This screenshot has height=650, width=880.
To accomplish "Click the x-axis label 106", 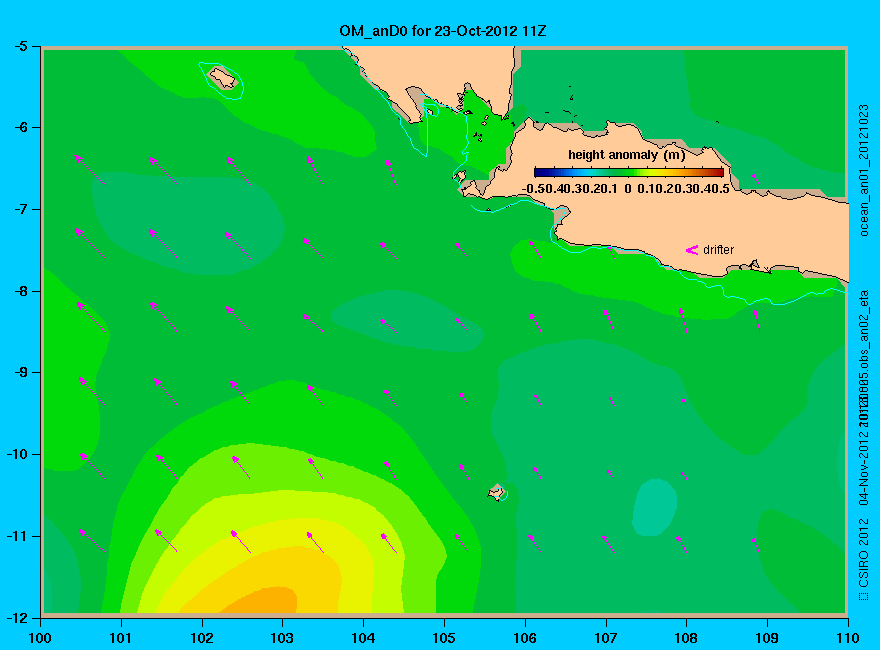I will click(525, 638).
